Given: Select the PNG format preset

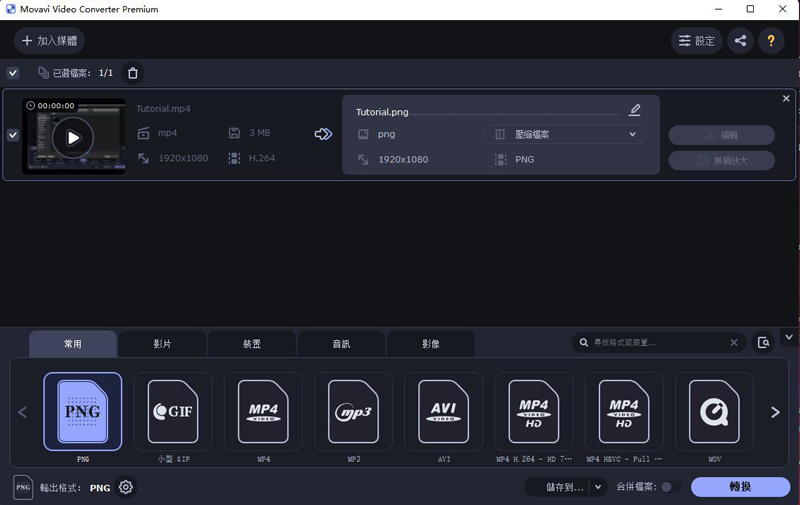Looking at the screenshot, I should [83, 412].
